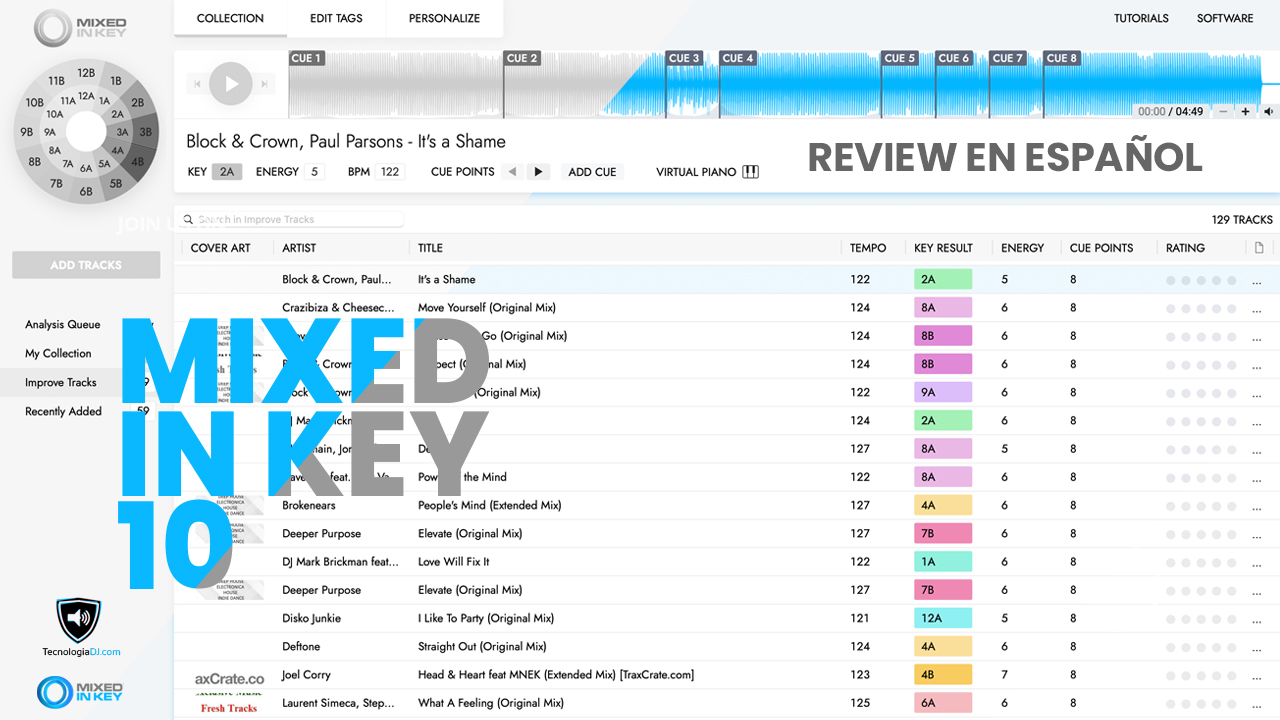This screenshot has width=1280, height=720.
Task: Click the magnifier search icon
Action: click(x=187, y=219)
